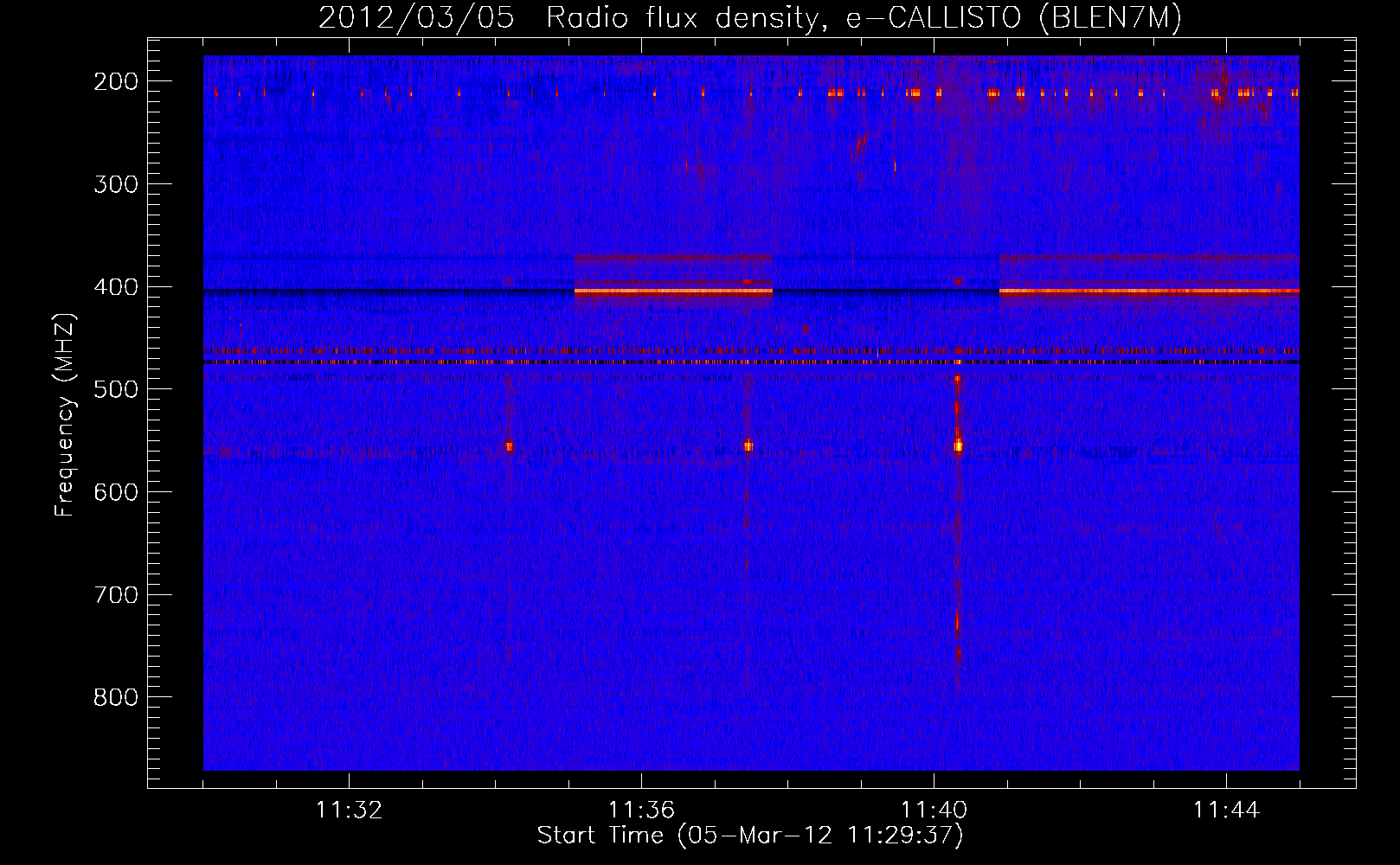Click the 11:32 time tick label
The width and height of the screenshot is (1400, 865).
coord(349,811)
